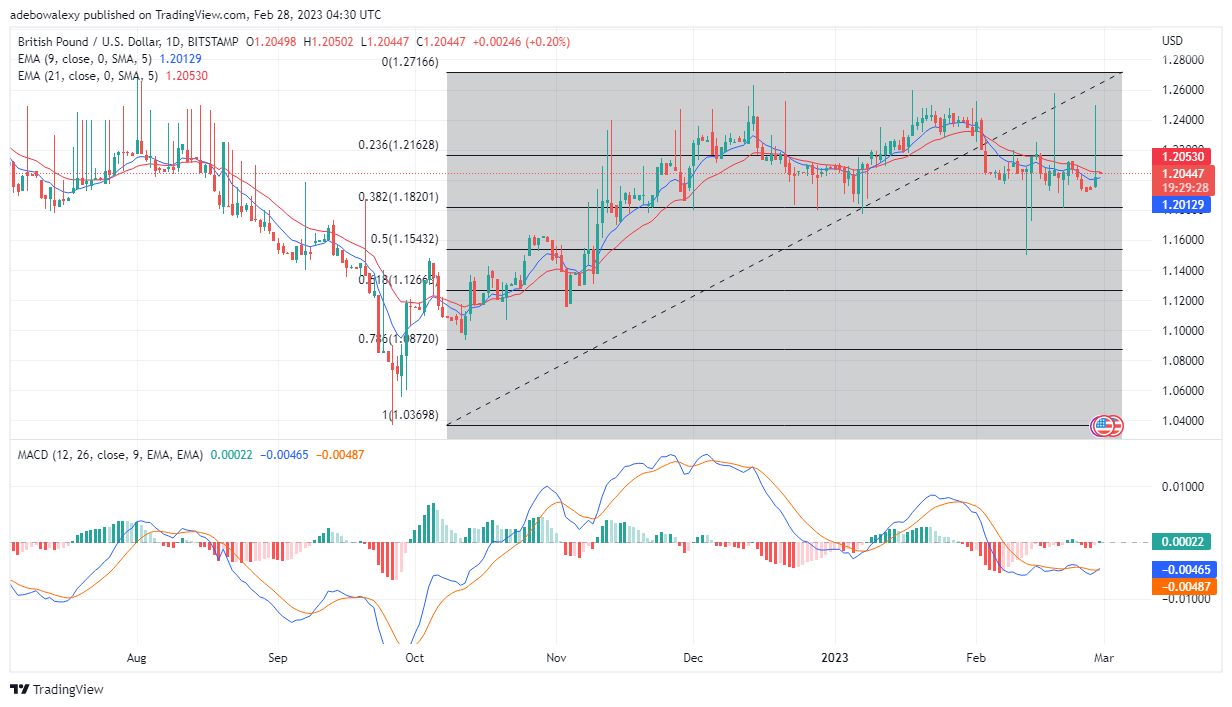This screenshot has width=1232, height=707.
Task: Select the MACD (12, 26, close, 9) legend
Action: point(110,455)
